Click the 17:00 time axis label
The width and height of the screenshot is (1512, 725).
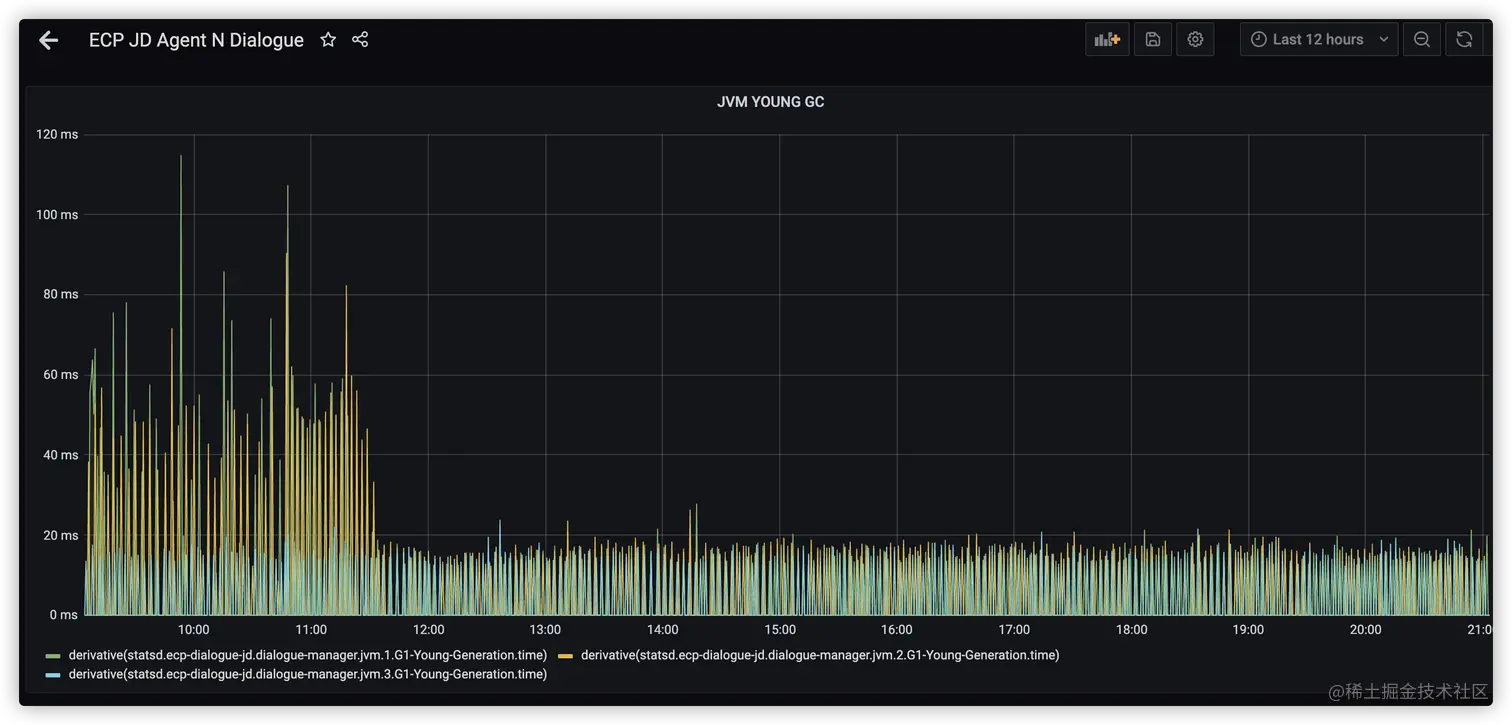(1014, 630)
